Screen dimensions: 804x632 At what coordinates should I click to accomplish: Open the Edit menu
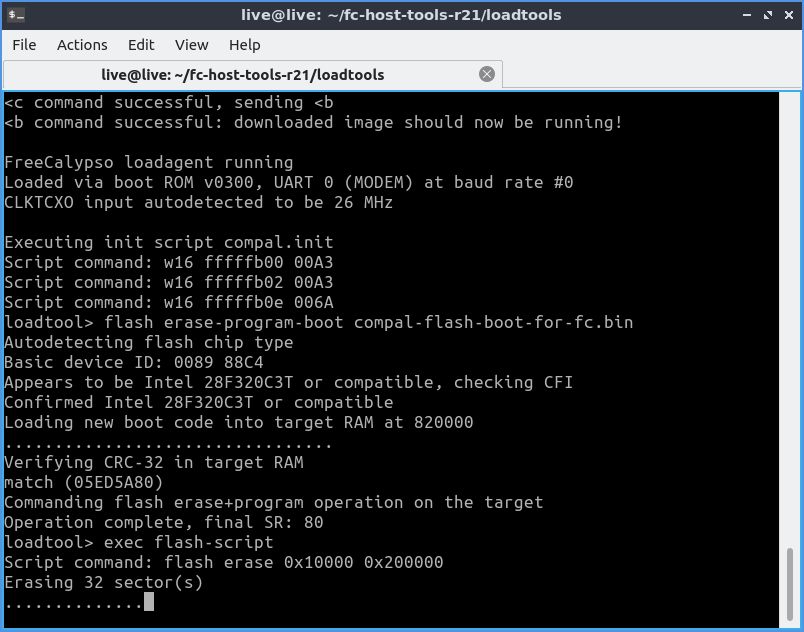pyautogui.click(x=141, y=45)
